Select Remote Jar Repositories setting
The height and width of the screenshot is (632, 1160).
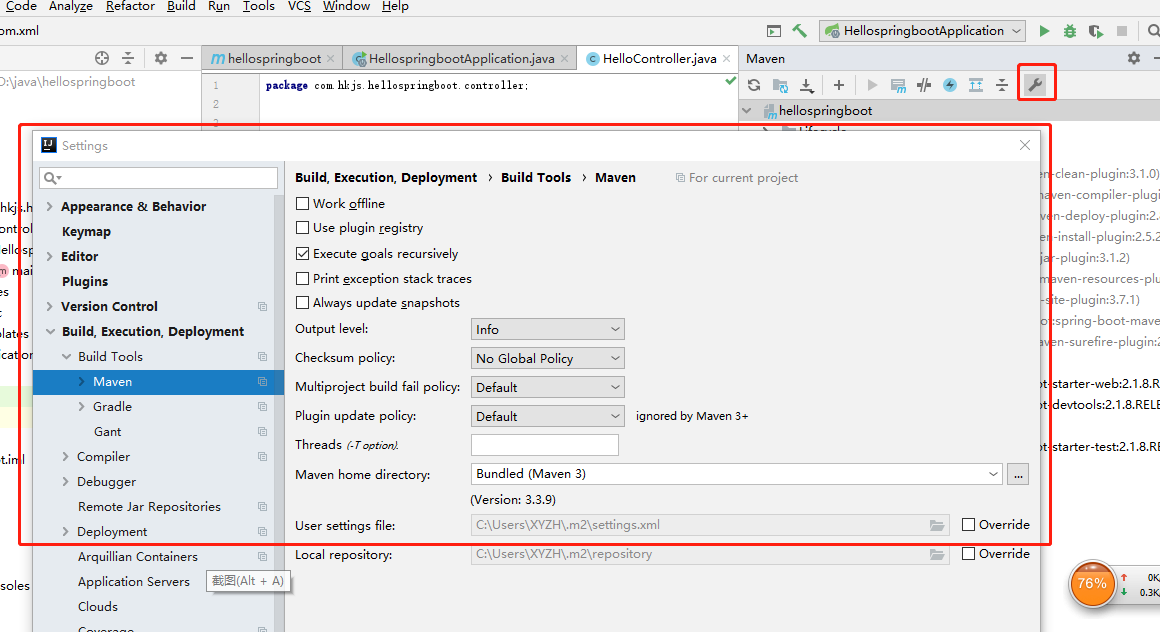149,507
